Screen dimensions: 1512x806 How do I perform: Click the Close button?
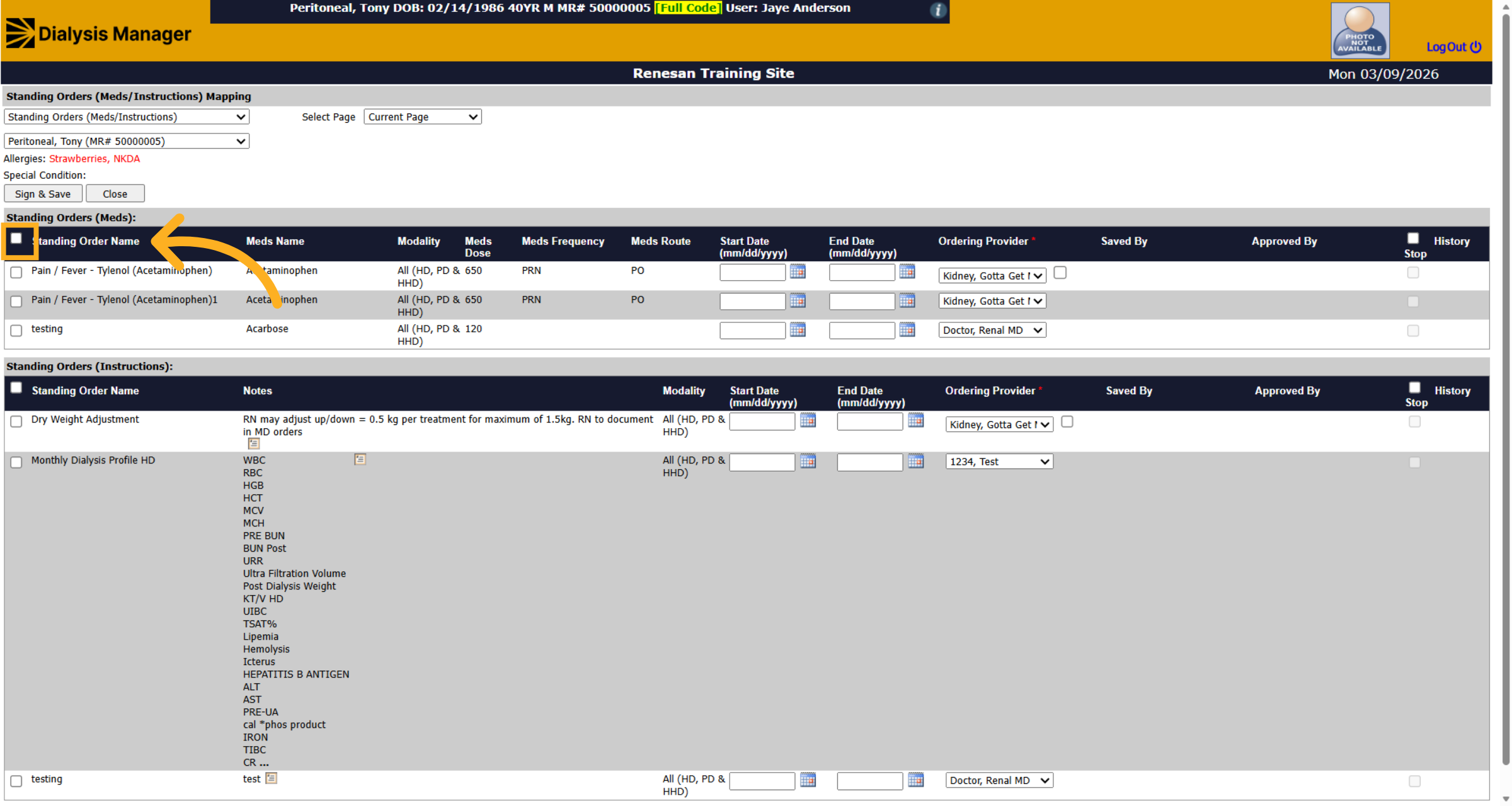[115, 194]
